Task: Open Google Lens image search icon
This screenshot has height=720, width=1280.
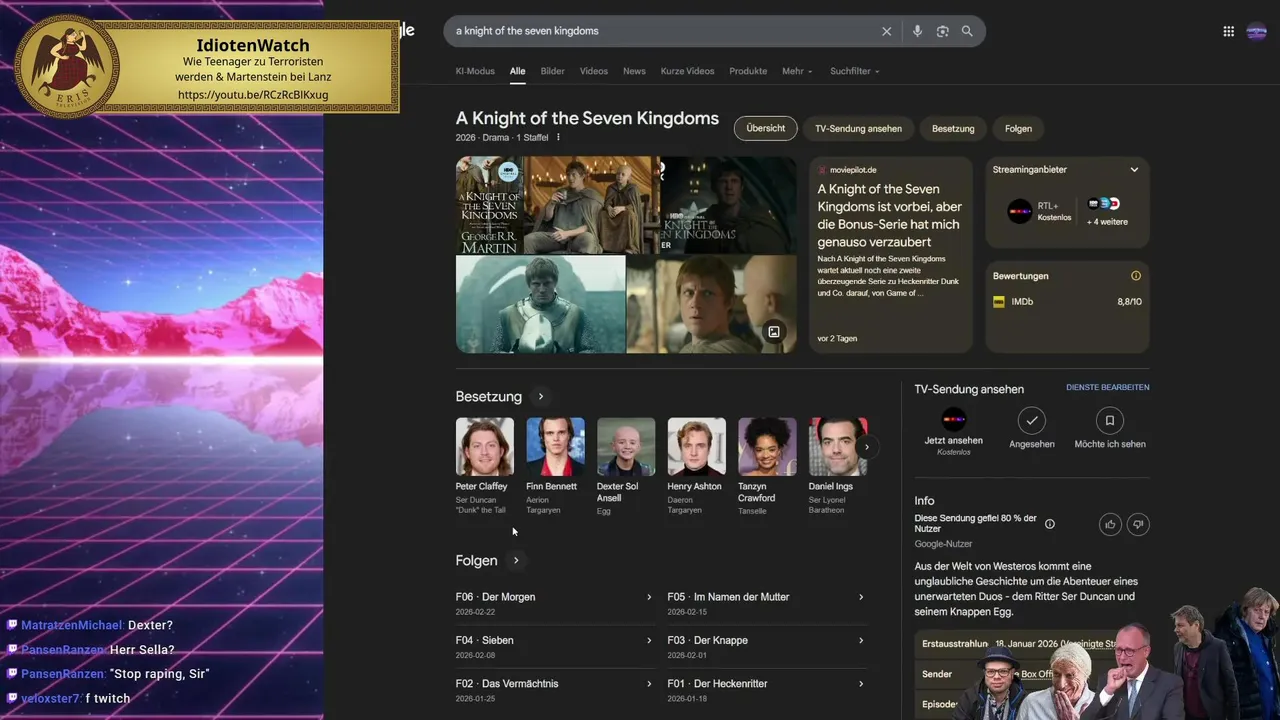Action: tap(942, 31)
